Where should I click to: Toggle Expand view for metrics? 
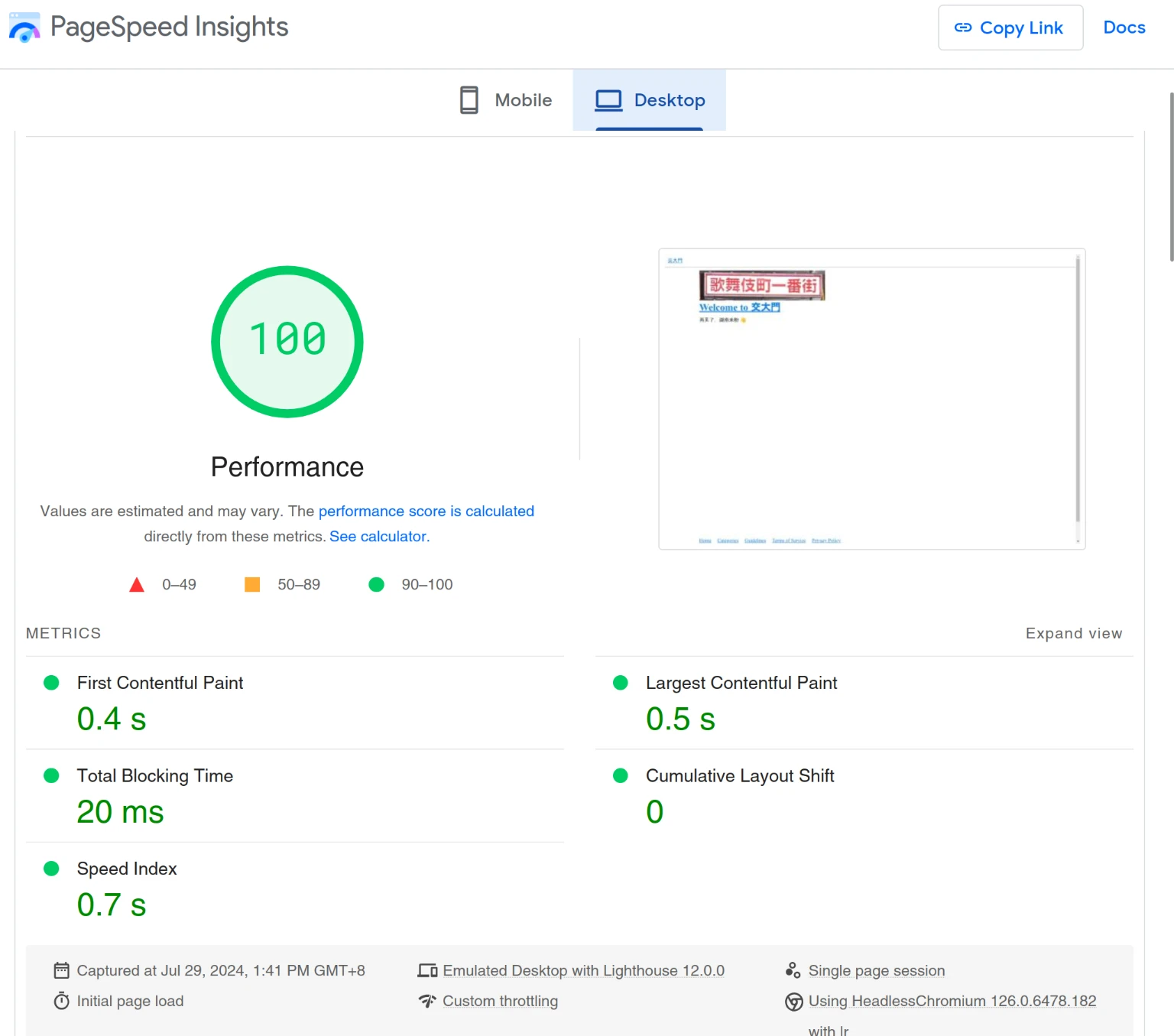pos(1073,633)
